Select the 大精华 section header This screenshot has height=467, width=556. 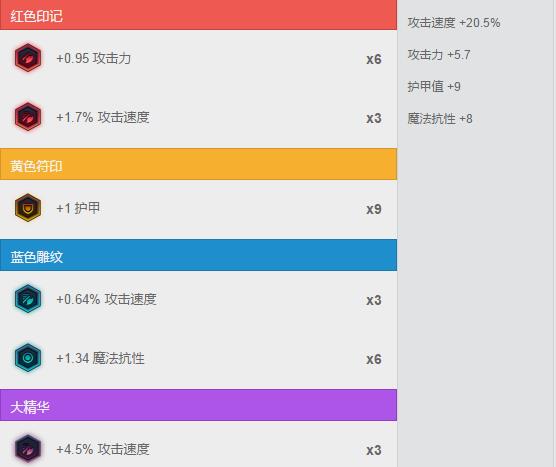pos(198,405)
